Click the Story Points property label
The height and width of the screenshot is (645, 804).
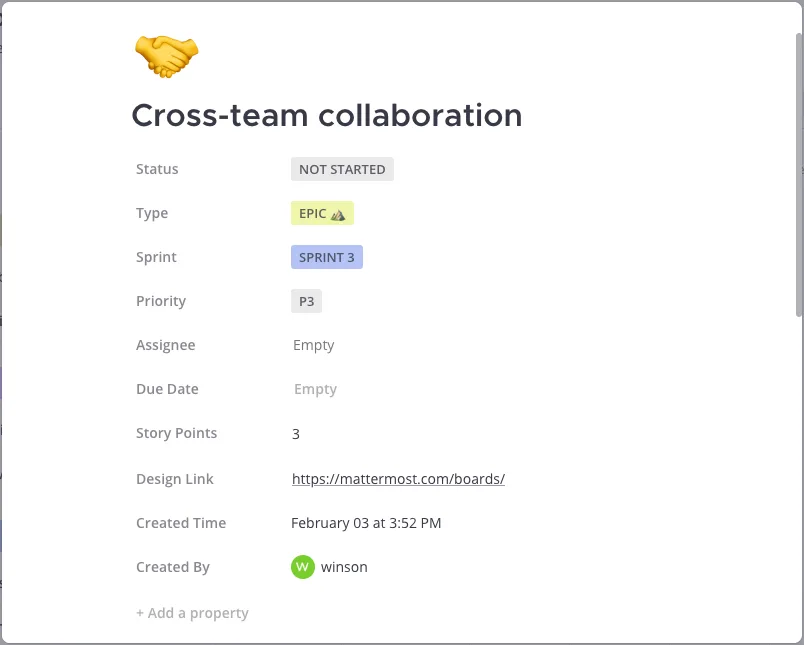176,433
